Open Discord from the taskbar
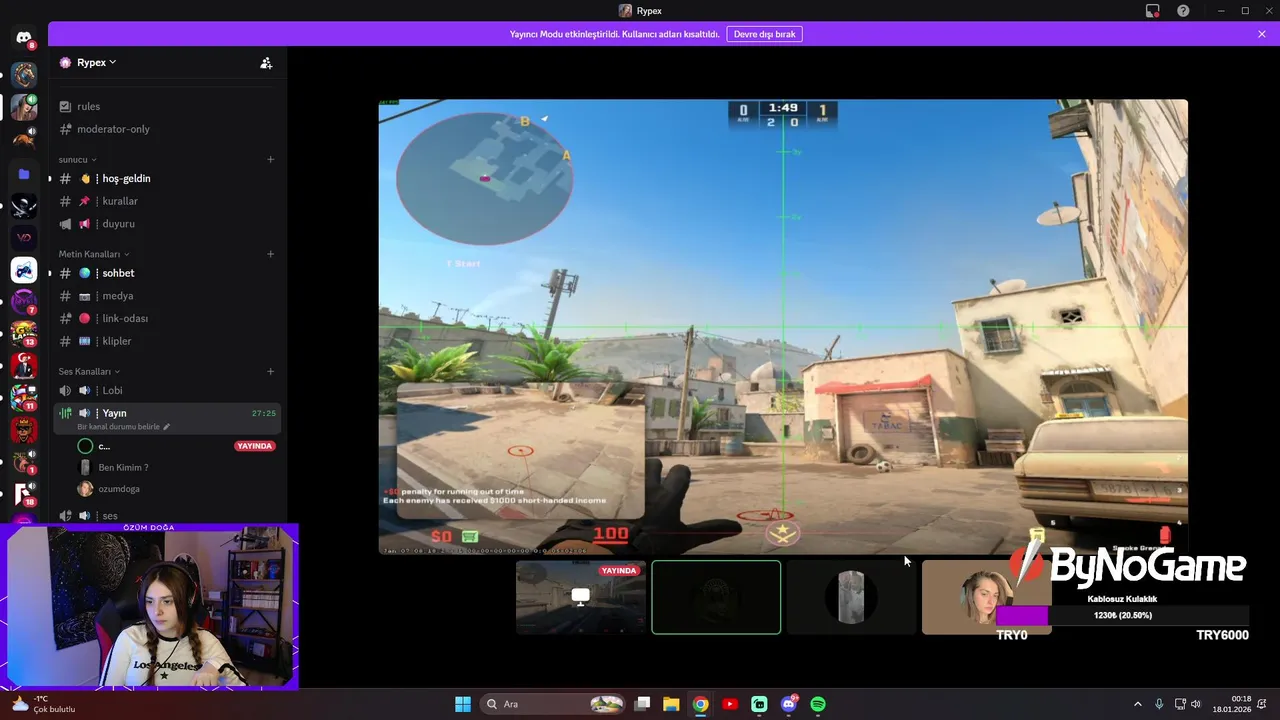Viewport: 1280px width, 720px height. [x=789, y=704]
